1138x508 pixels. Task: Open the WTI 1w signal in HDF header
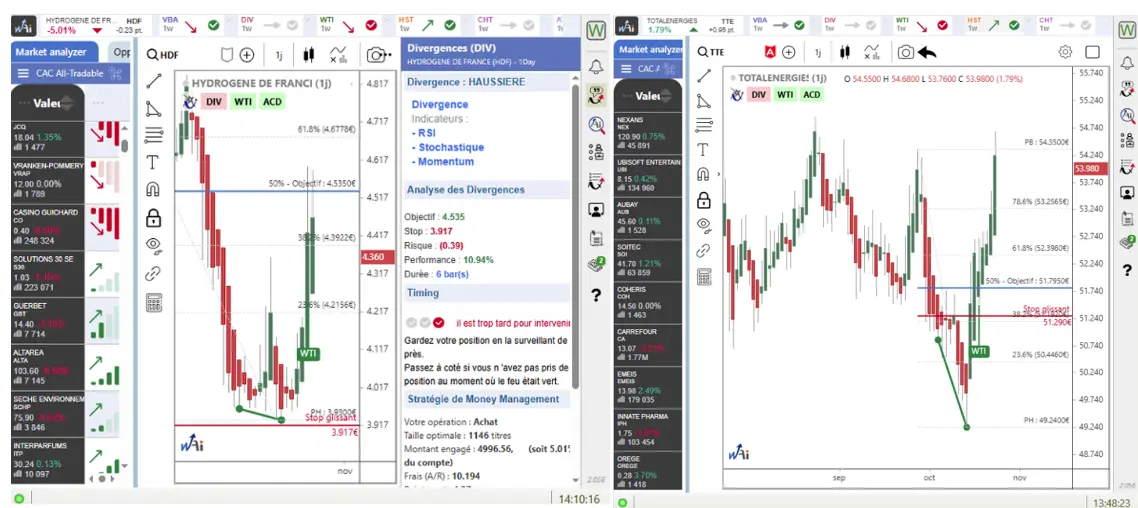[x=348, y=24]
